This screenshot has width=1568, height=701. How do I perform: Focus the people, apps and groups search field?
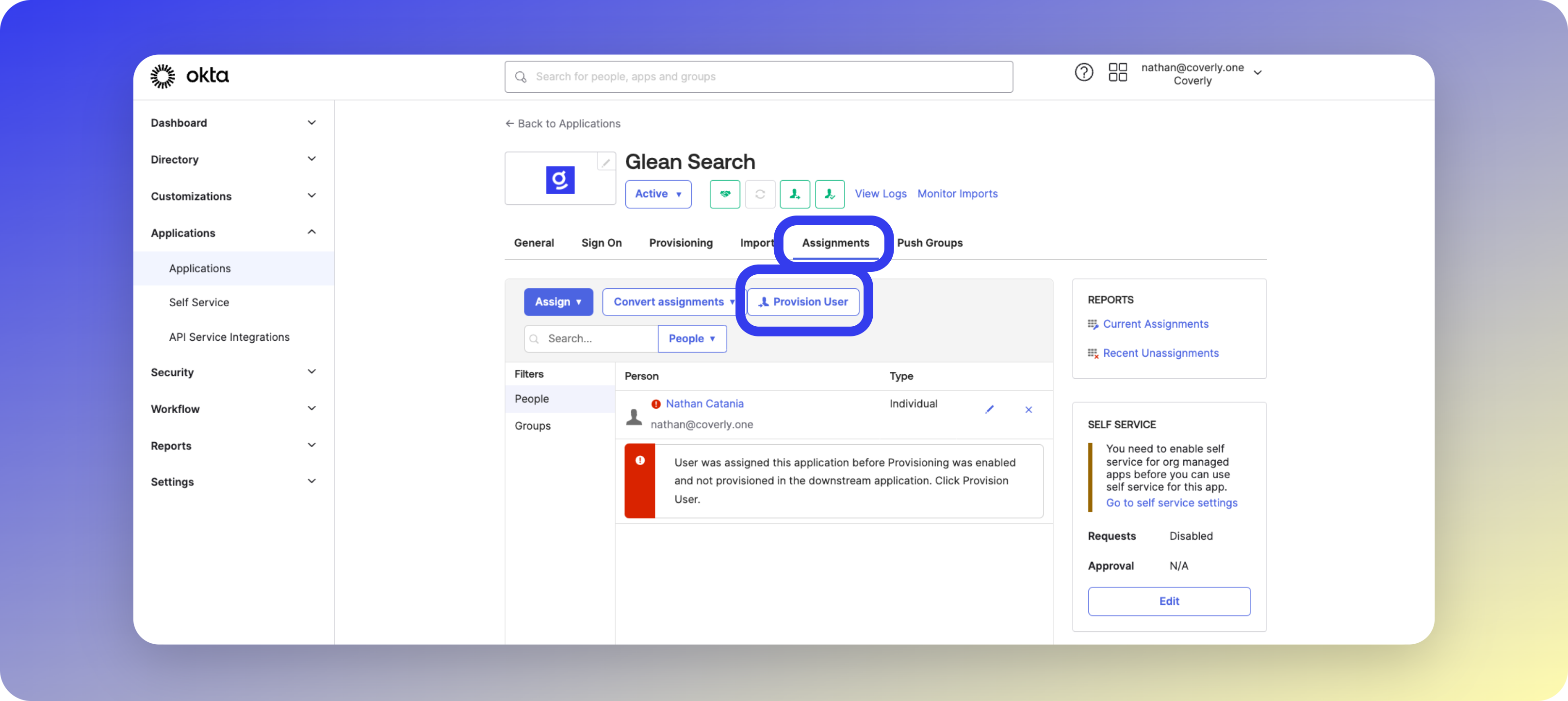click(758, 77)
